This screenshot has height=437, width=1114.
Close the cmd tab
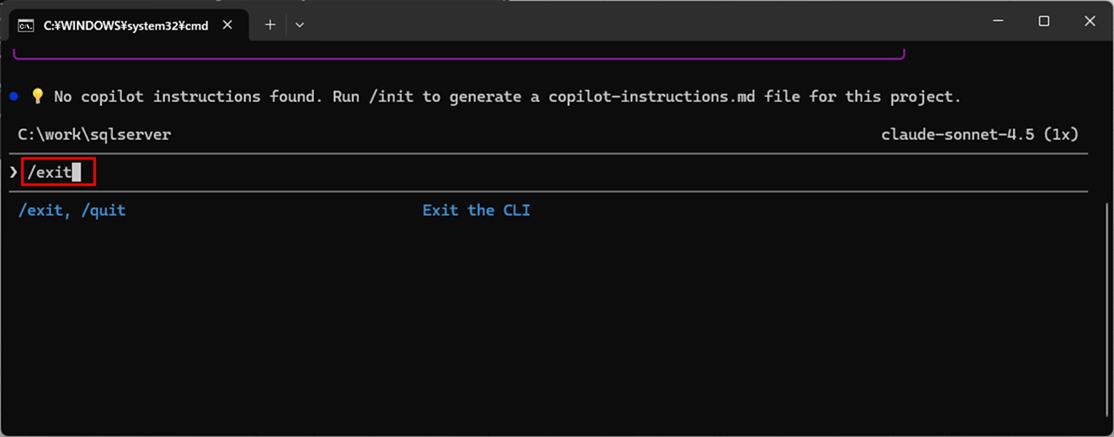click(231, 25)
